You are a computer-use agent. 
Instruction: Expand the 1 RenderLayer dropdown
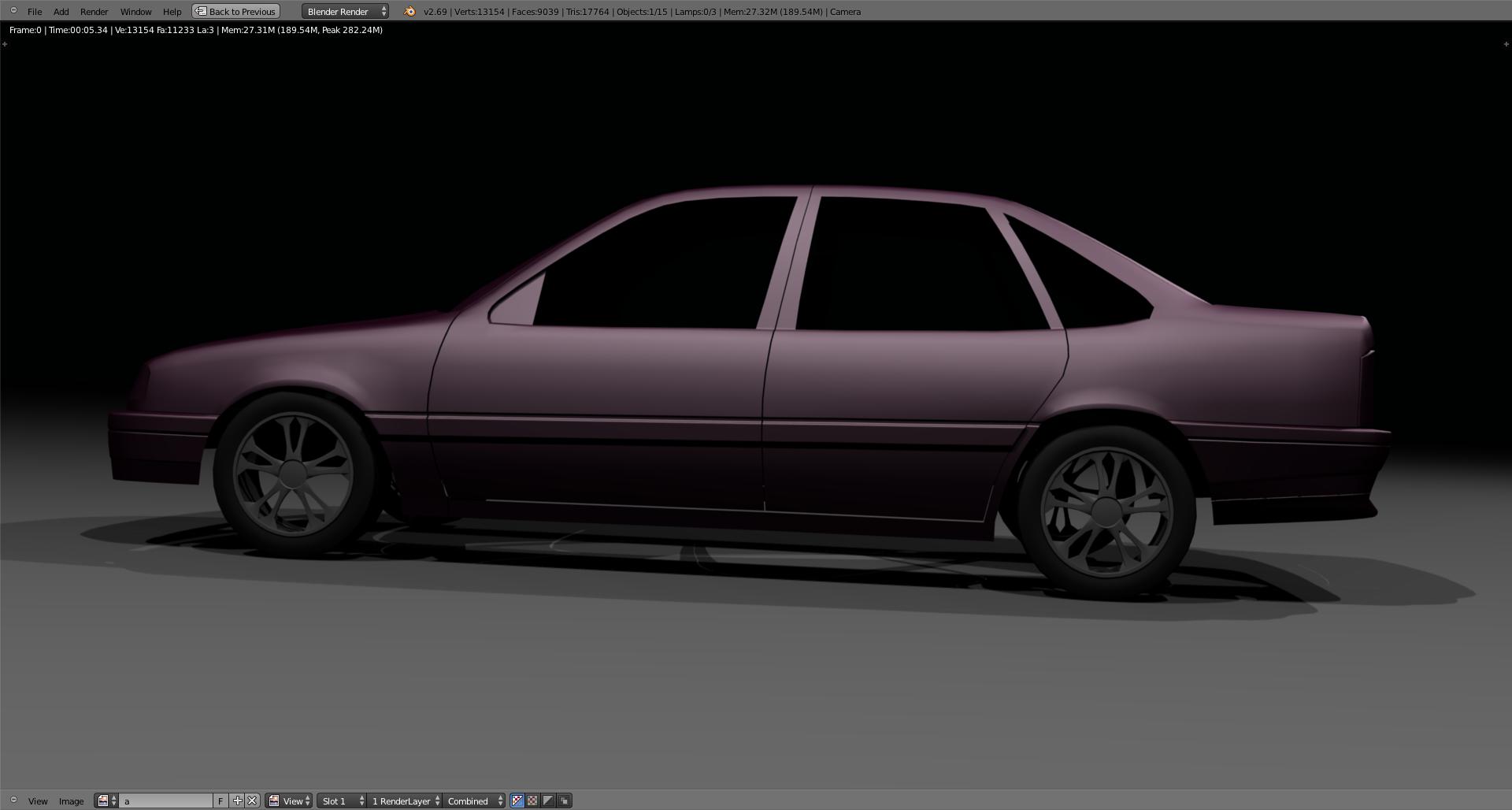(405, 801)
